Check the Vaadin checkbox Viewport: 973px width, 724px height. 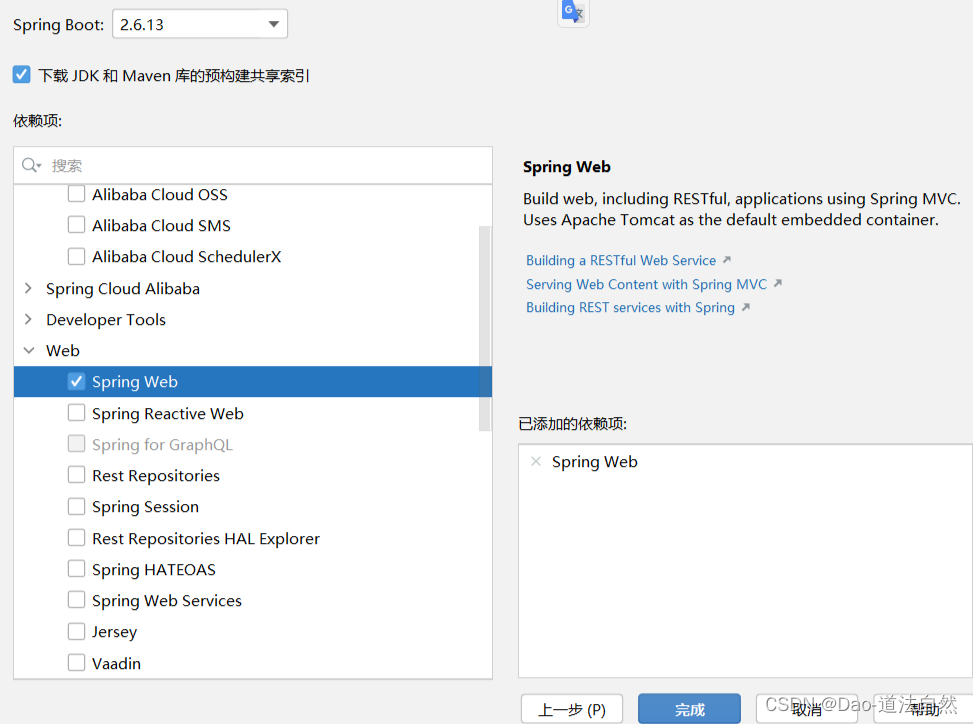click(76, 663)
